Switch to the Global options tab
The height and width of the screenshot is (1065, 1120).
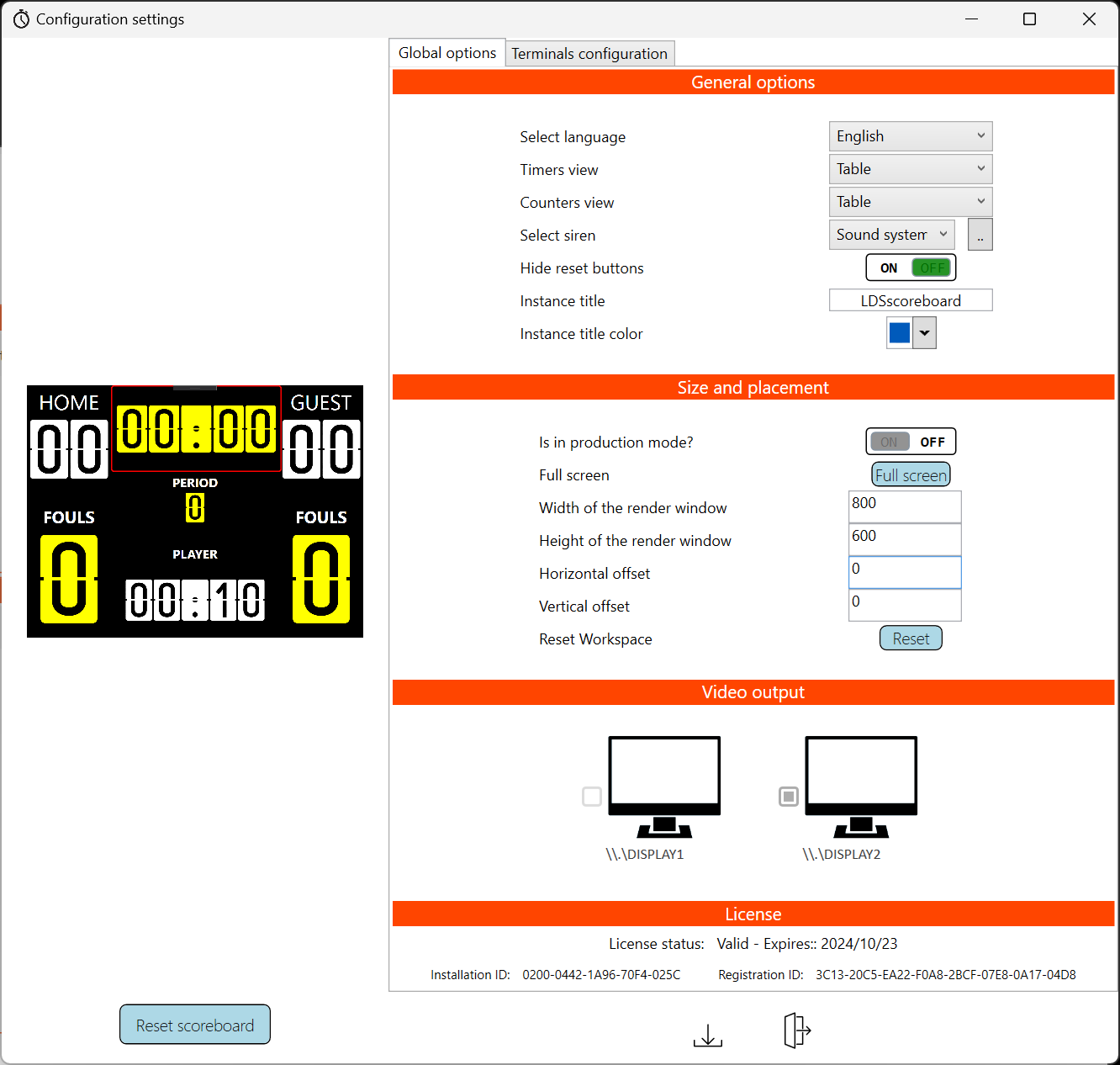coord(446,52)
